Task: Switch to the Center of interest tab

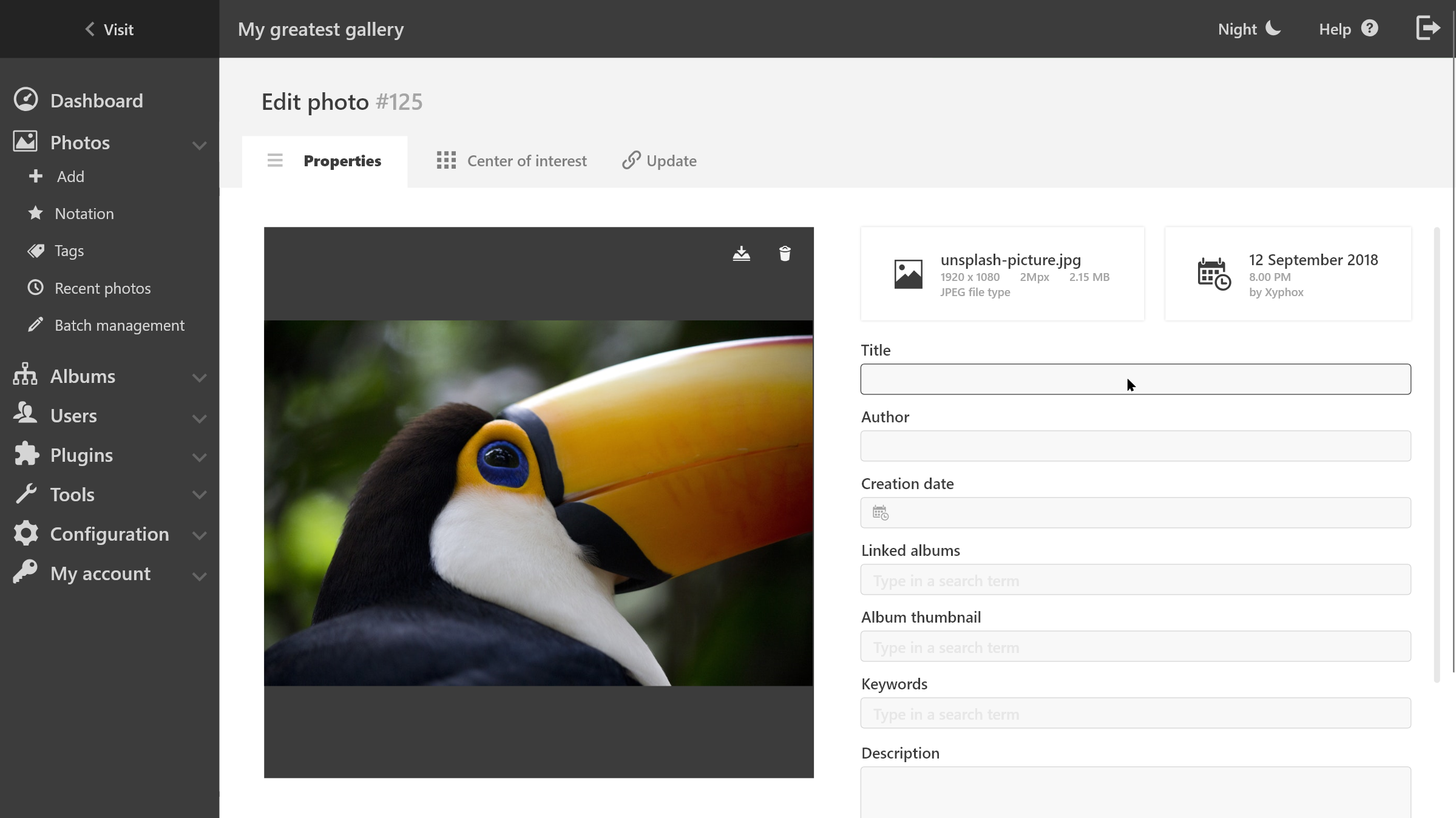Action: pos(512,161)
